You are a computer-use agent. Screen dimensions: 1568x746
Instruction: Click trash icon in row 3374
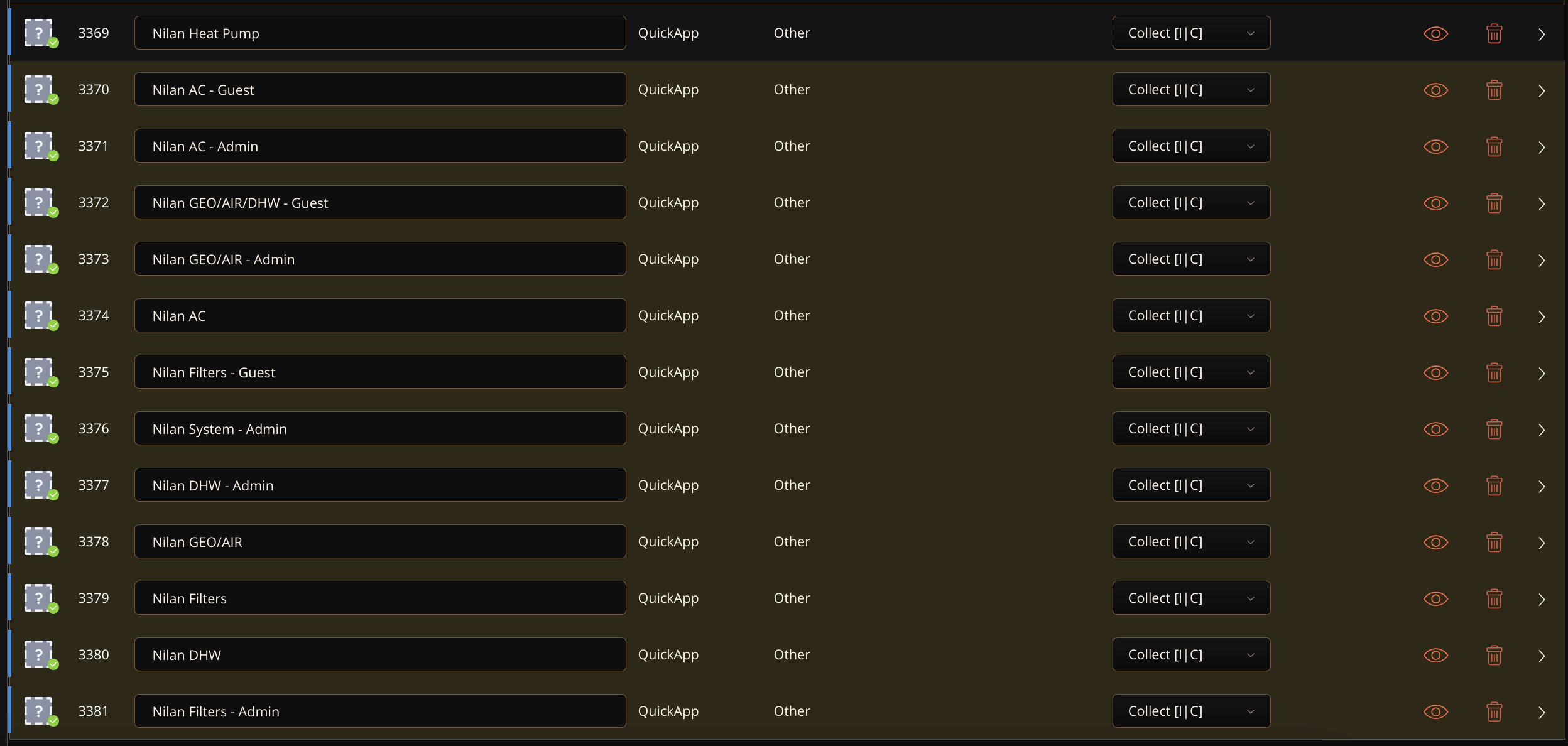click(x=1494, y=316)
